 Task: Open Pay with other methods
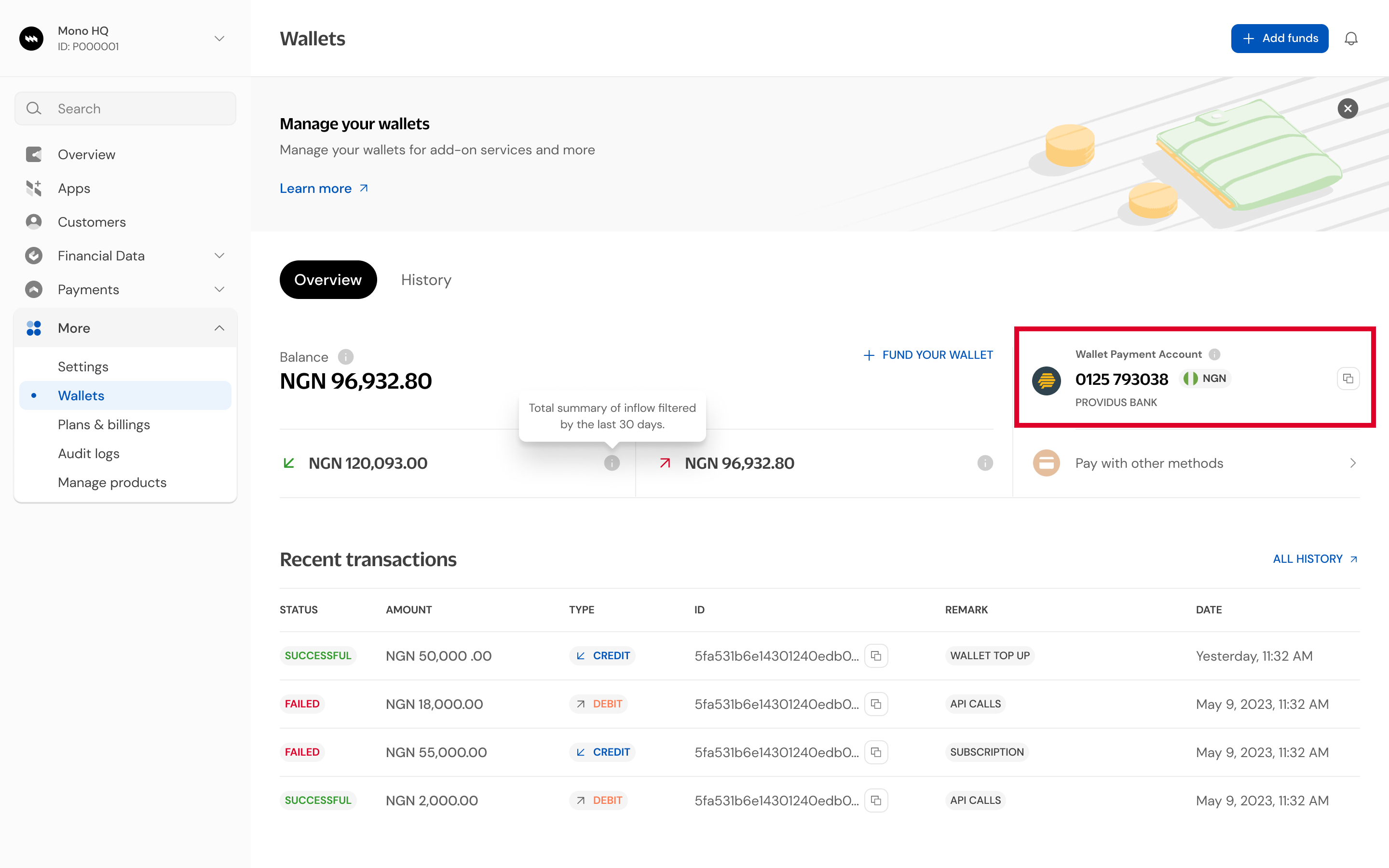[1195, 463]
